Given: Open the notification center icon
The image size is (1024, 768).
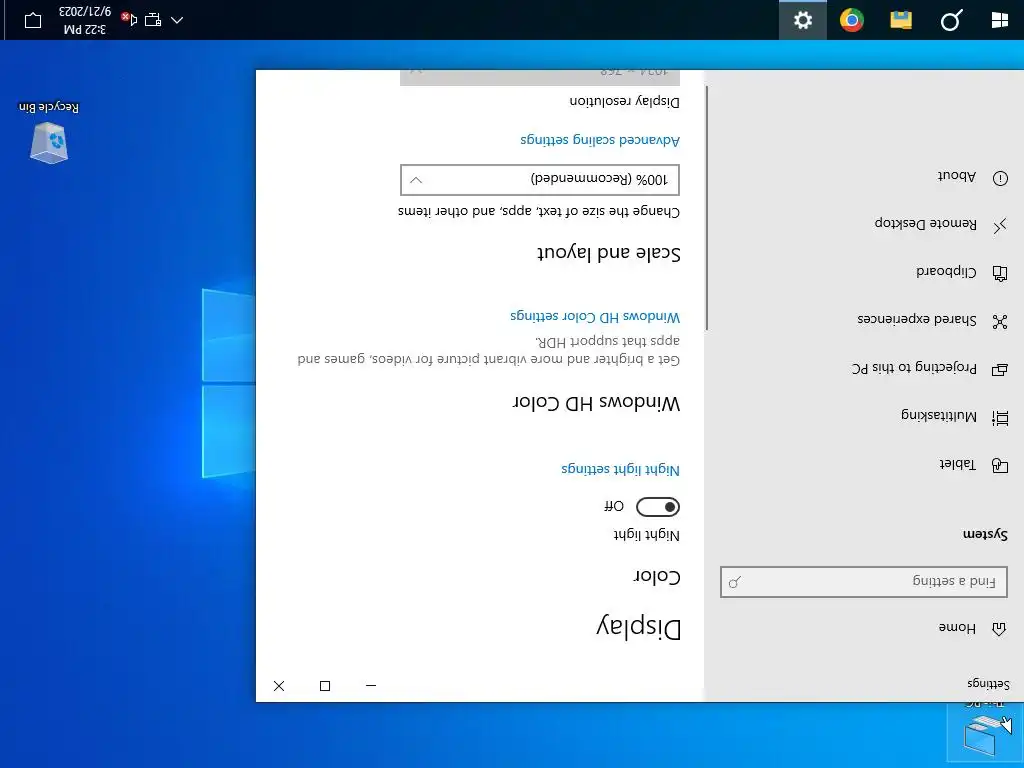Looking at the screenshot, I should point(33,20).
